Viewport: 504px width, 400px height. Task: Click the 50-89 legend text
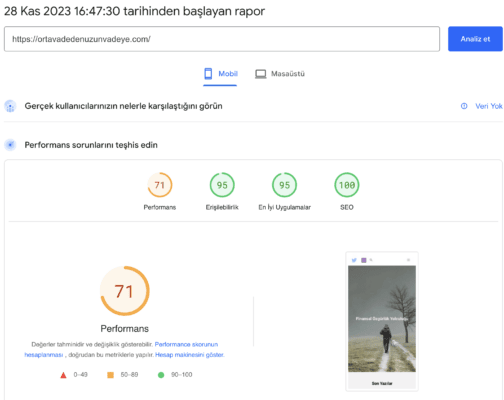tap(129, 375)
